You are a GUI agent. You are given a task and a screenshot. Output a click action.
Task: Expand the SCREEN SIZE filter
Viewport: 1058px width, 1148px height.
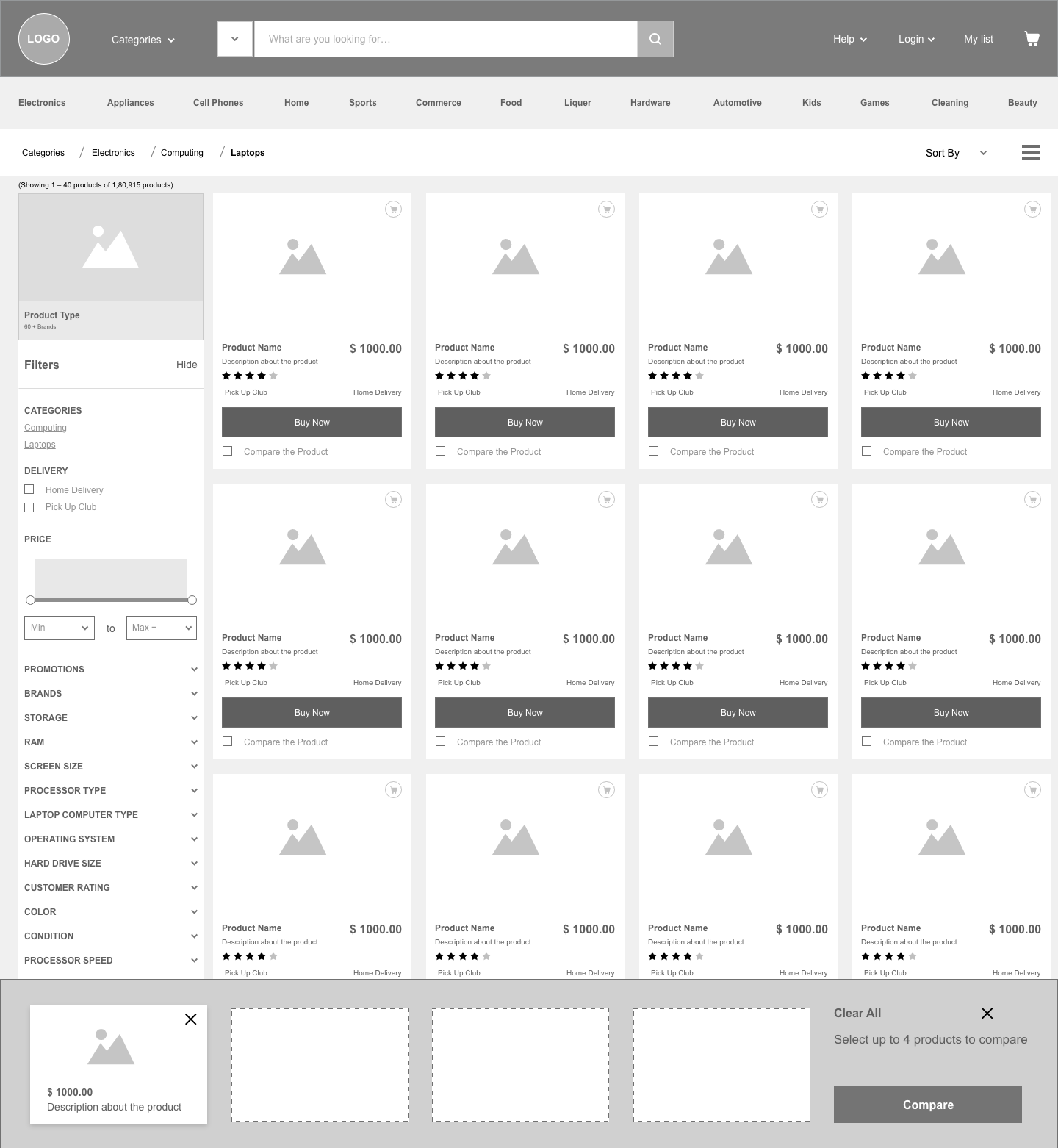111,767
